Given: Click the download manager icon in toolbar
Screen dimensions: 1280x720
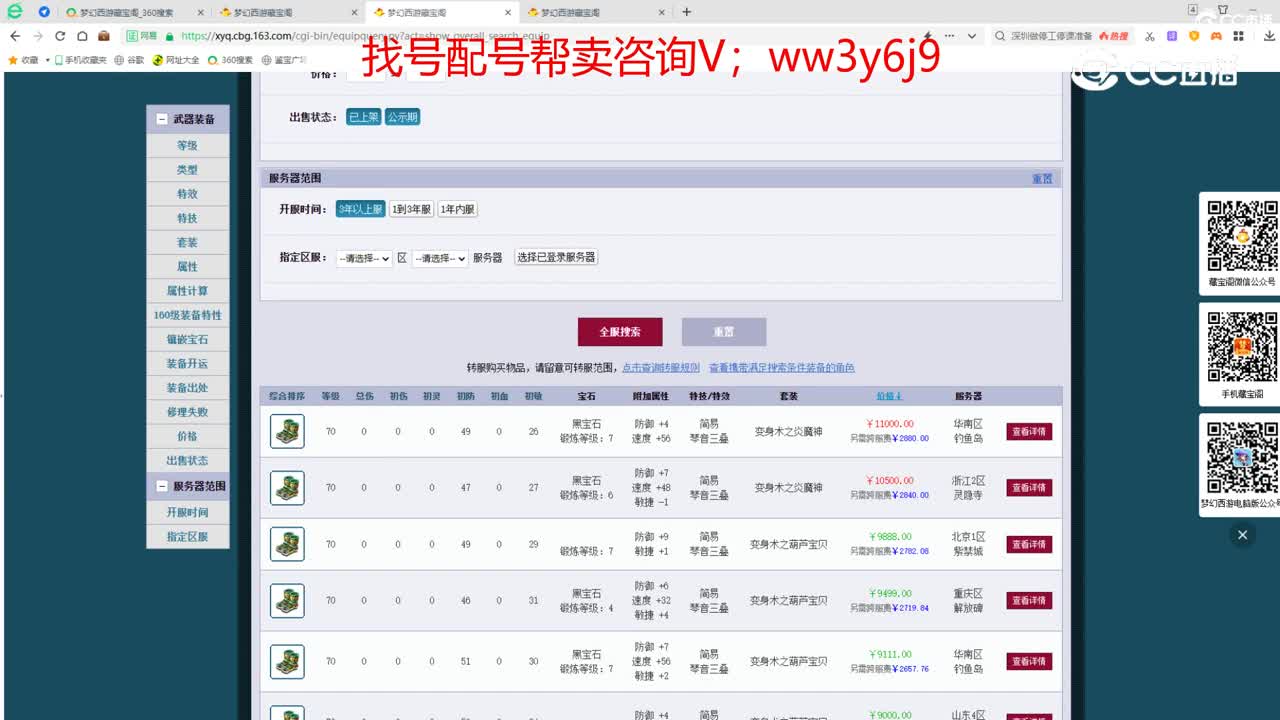Looking at the screenshot, I should [x=1269, y=36].
